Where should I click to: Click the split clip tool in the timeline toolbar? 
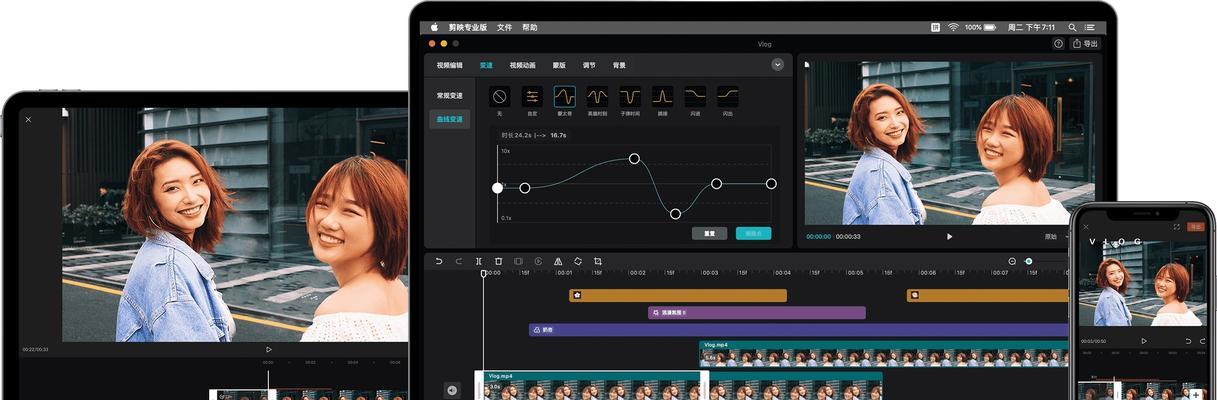(479, 261)
